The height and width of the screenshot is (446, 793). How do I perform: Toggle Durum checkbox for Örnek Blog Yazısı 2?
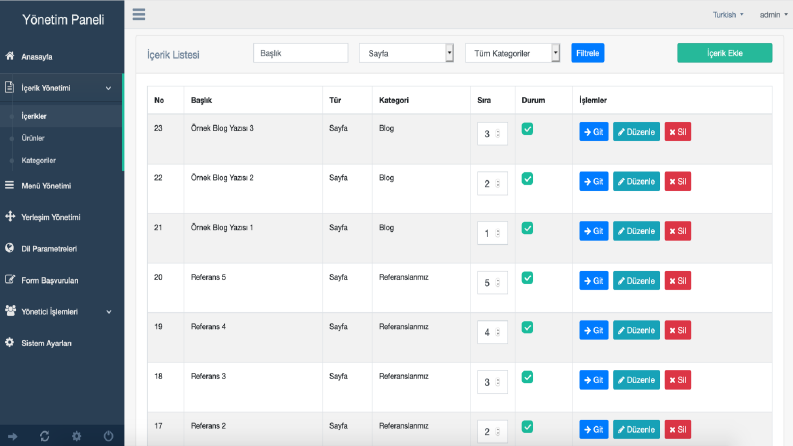click(527, 179)
